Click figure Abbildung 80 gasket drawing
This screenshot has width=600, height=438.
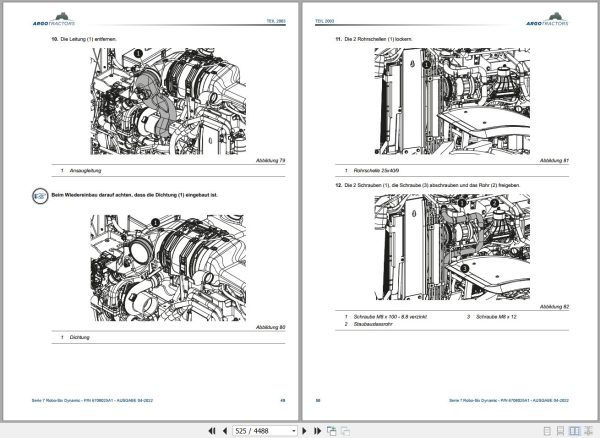point(168,268)
